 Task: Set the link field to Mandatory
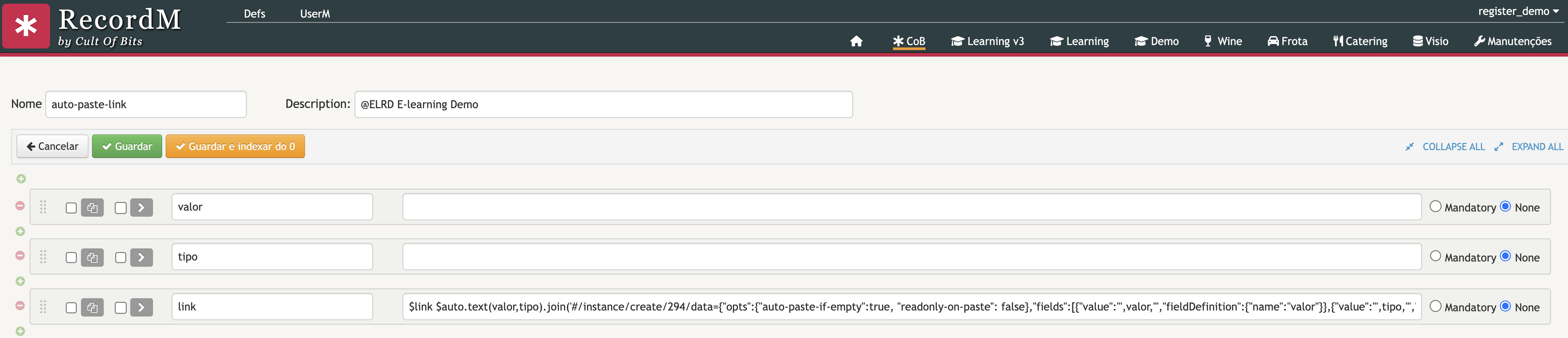pos(1435,306)
